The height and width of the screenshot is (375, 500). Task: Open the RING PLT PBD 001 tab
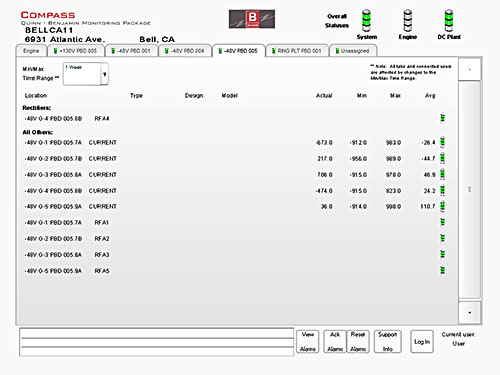pos(297,51)
